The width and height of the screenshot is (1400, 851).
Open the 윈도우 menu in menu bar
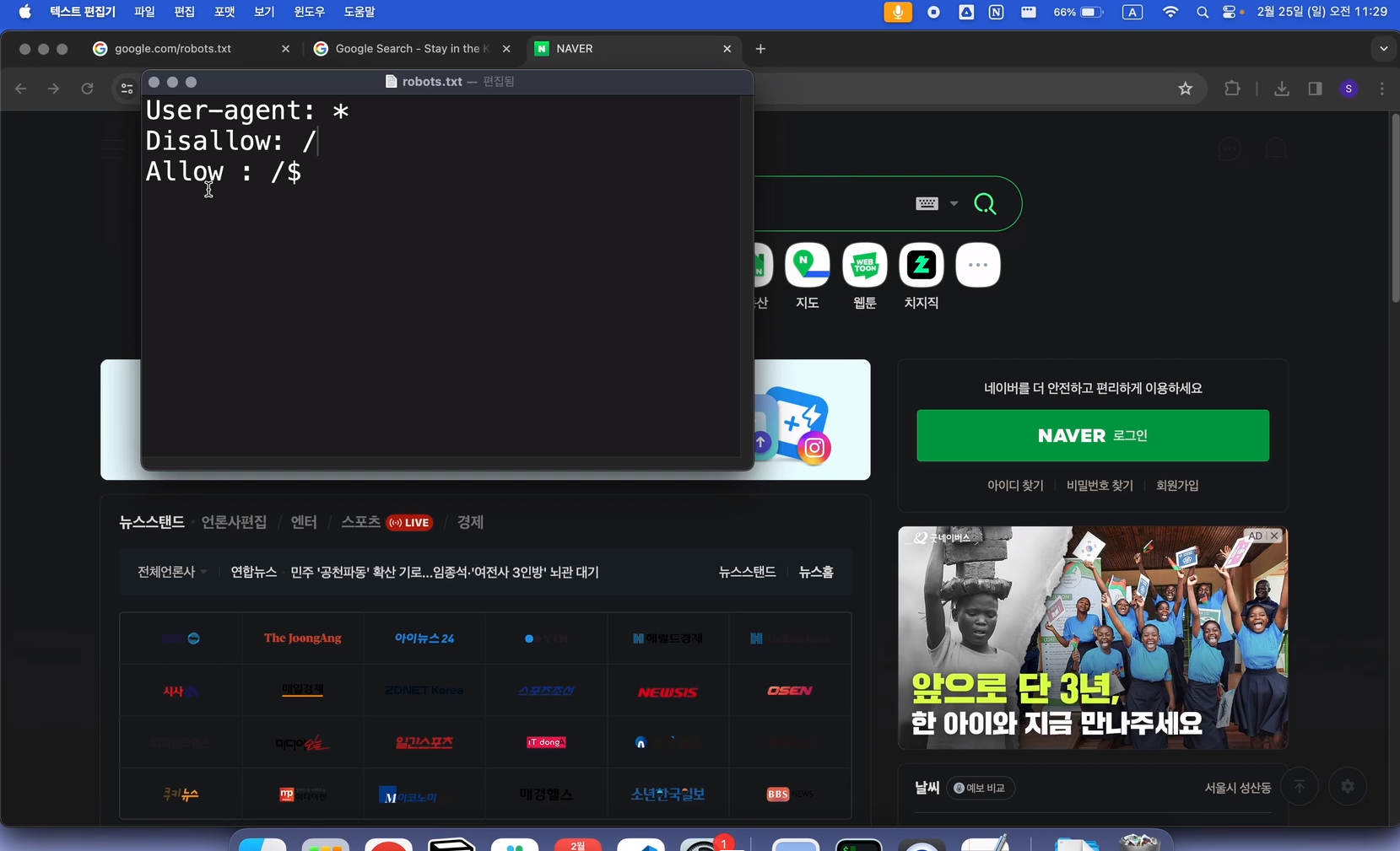click(x=309, y=12)
